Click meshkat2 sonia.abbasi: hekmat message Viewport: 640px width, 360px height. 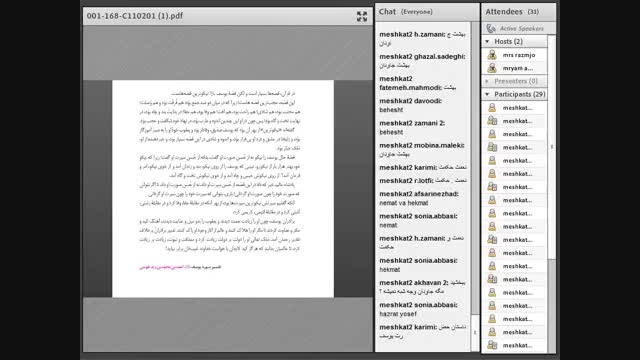click(419, 265)
